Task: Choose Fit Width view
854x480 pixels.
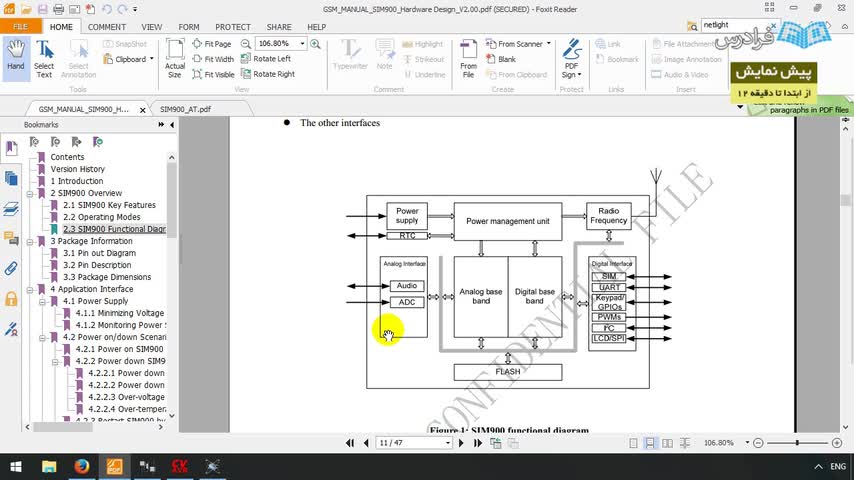Action: [x=213, y=59]
